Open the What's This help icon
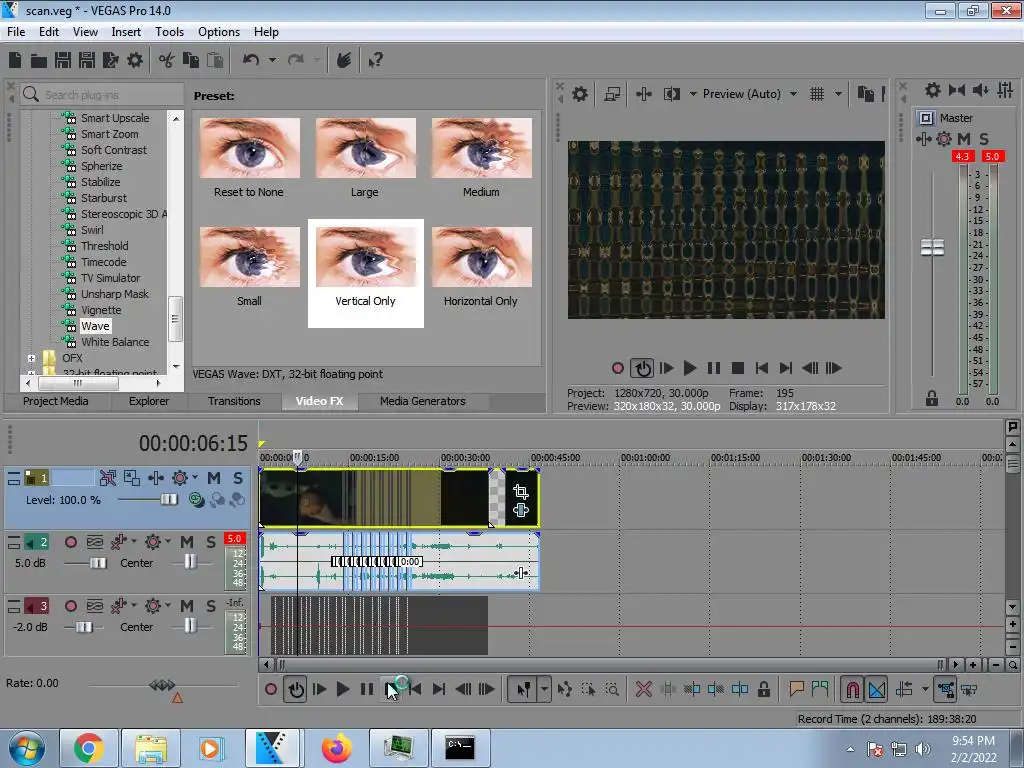Screen dimensions: 1024x768 click(x=375, y=61)
